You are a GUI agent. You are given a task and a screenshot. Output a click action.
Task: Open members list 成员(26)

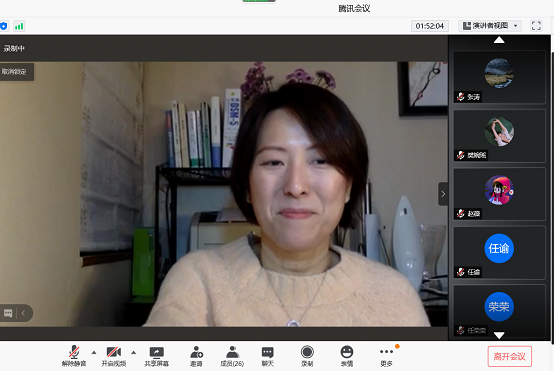coord(232,356)
